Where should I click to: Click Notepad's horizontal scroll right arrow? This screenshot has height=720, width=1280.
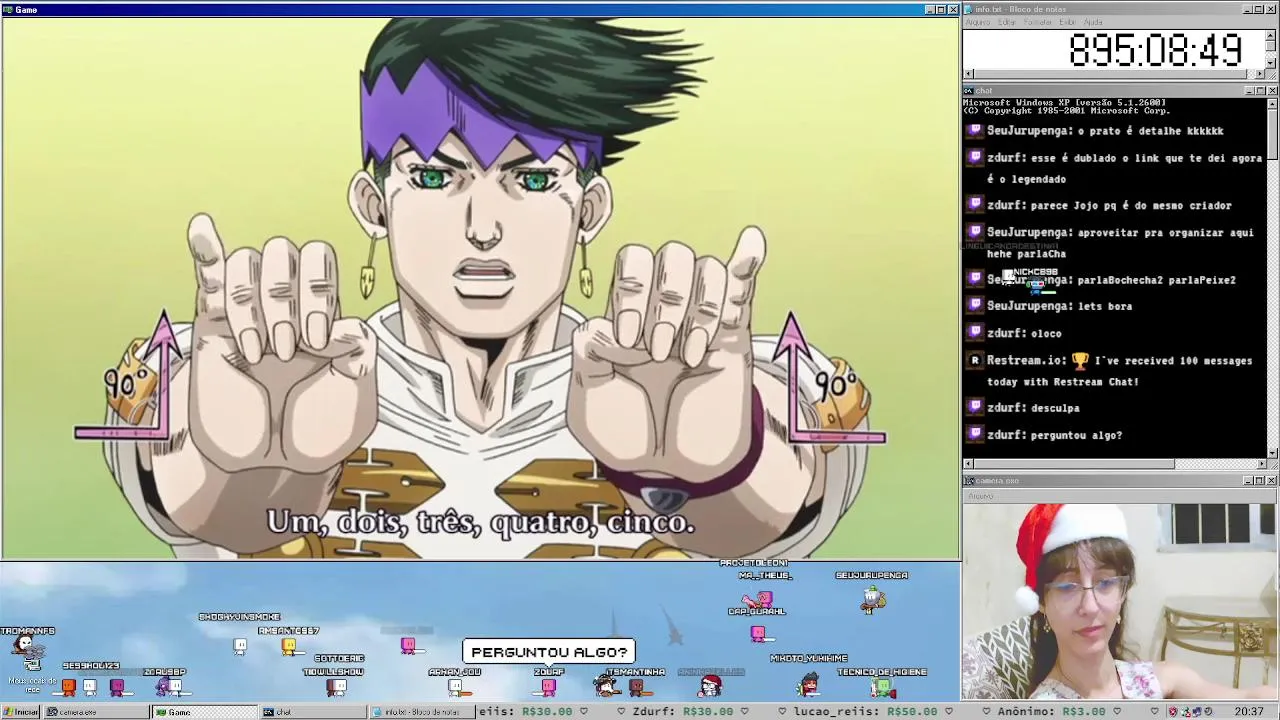[x=1261, y=74]
